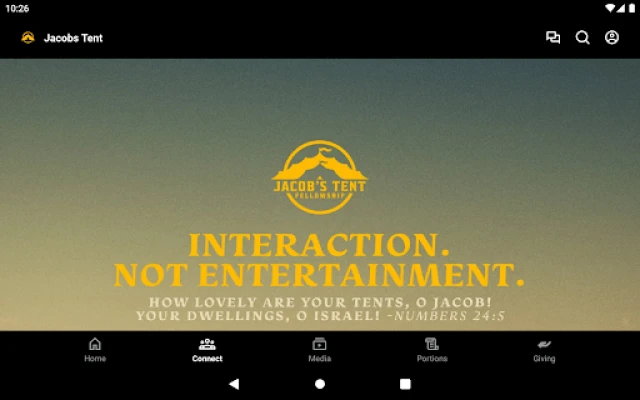Tap the Connect people icon
Screen dimensions: 640x400
[x=207, y=344]
